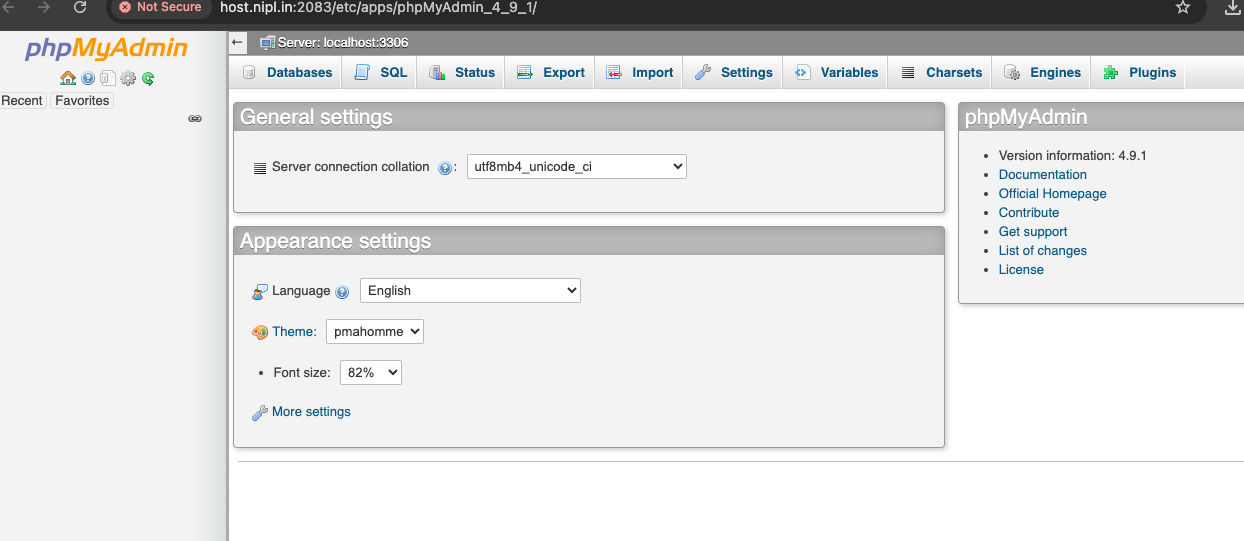
Task: Click help icon beside Server connection collation
Action: (446, 168)
